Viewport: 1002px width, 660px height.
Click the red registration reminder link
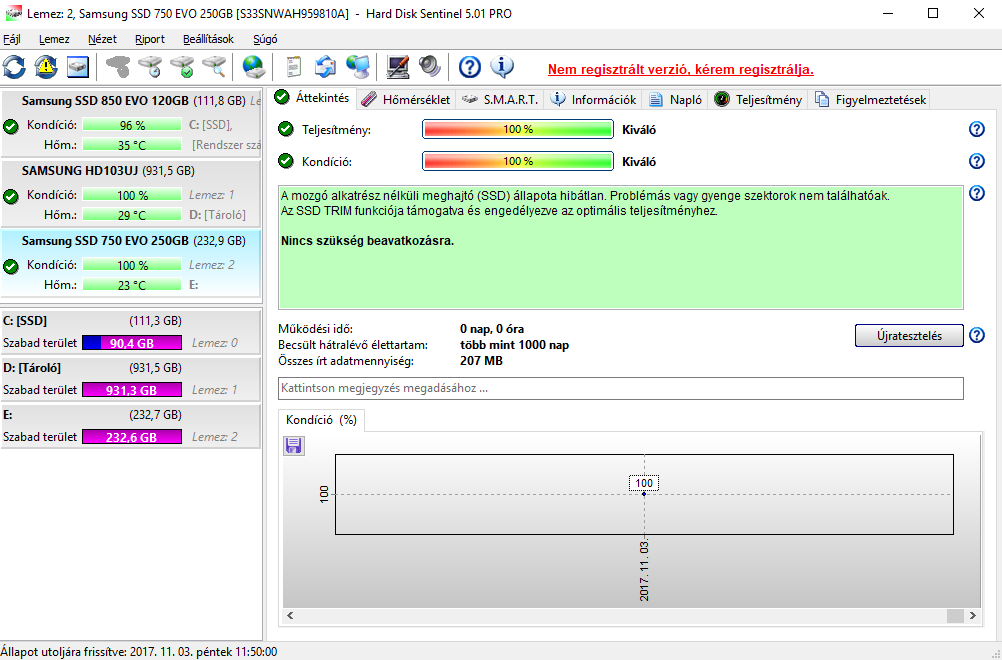pos(681,70)
